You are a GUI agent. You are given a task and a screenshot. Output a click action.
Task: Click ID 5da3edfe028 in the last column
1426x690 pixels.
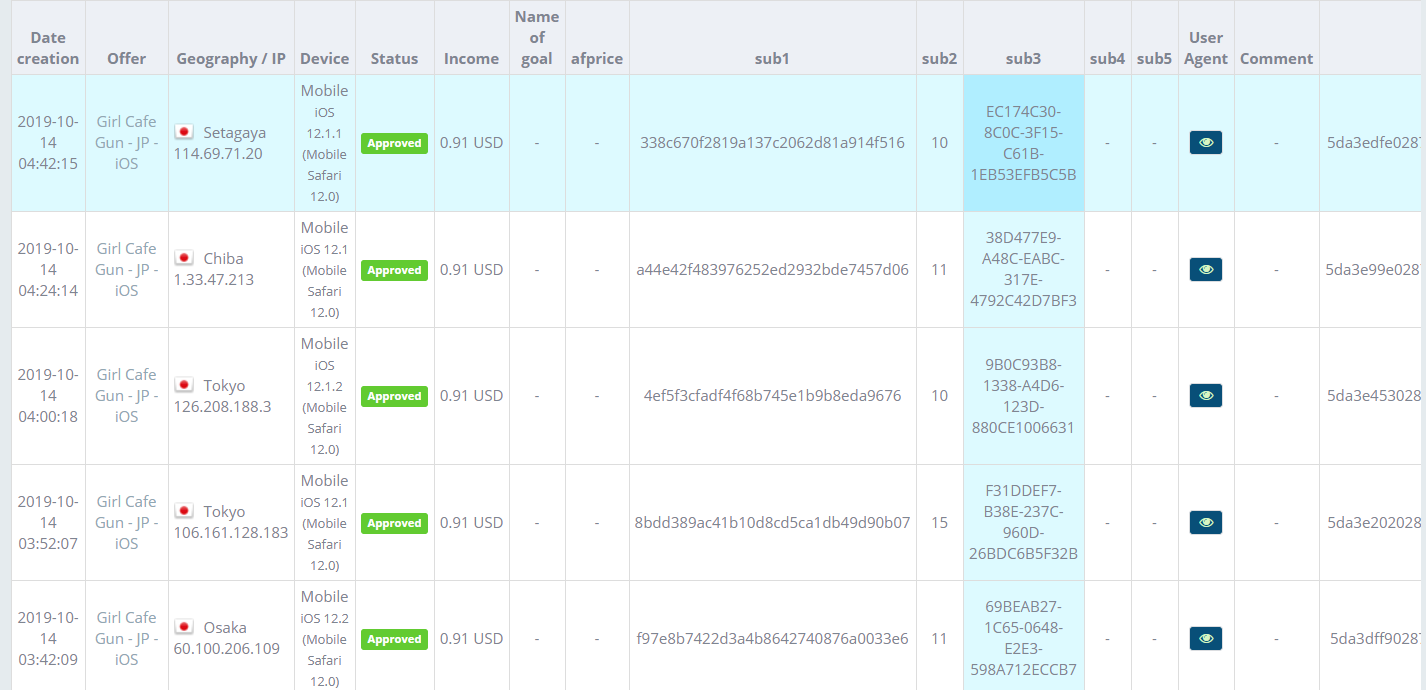1373,143
